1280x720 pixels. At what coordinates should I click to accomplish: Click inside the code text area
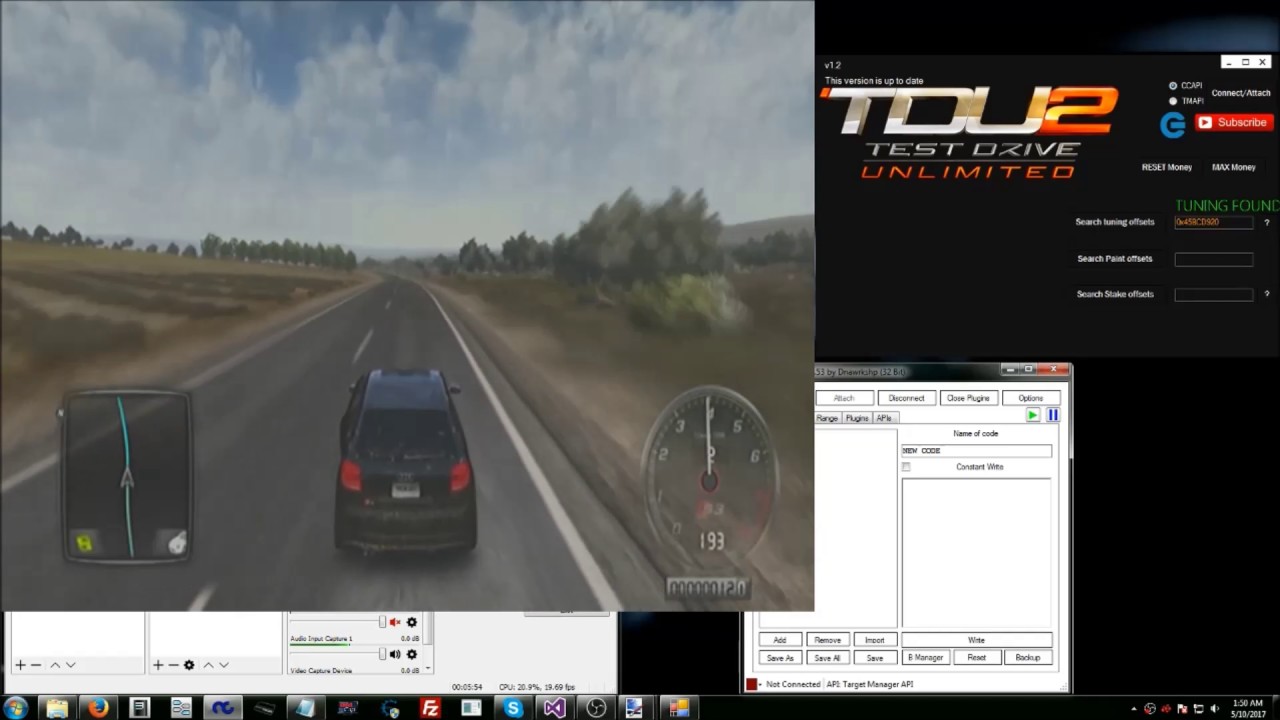(x=976, y=552)
